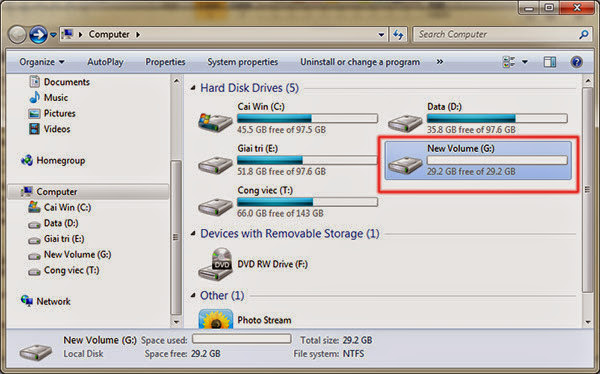Click the Cong viec (T:) capacity bar
The width and height of the screenshot is (600, 374).
point(307,202)
